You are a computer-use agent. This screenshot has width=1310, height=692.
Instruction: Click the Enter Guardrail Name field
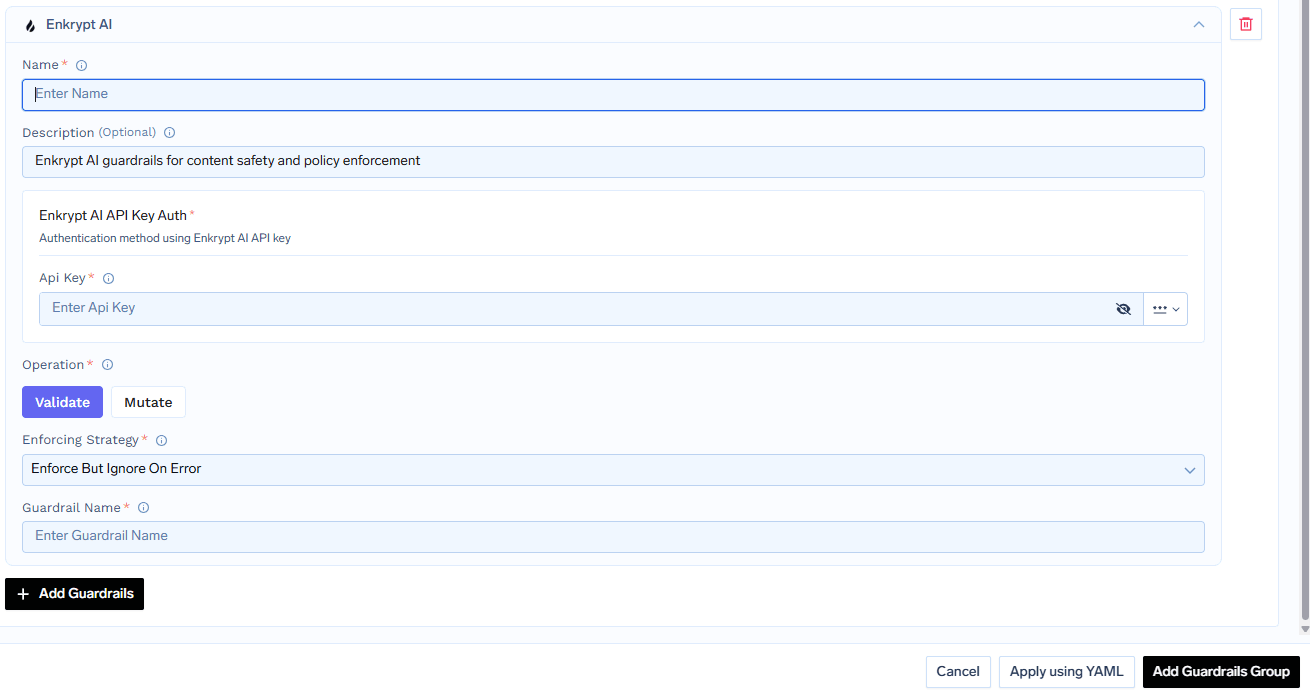point(613,537)
